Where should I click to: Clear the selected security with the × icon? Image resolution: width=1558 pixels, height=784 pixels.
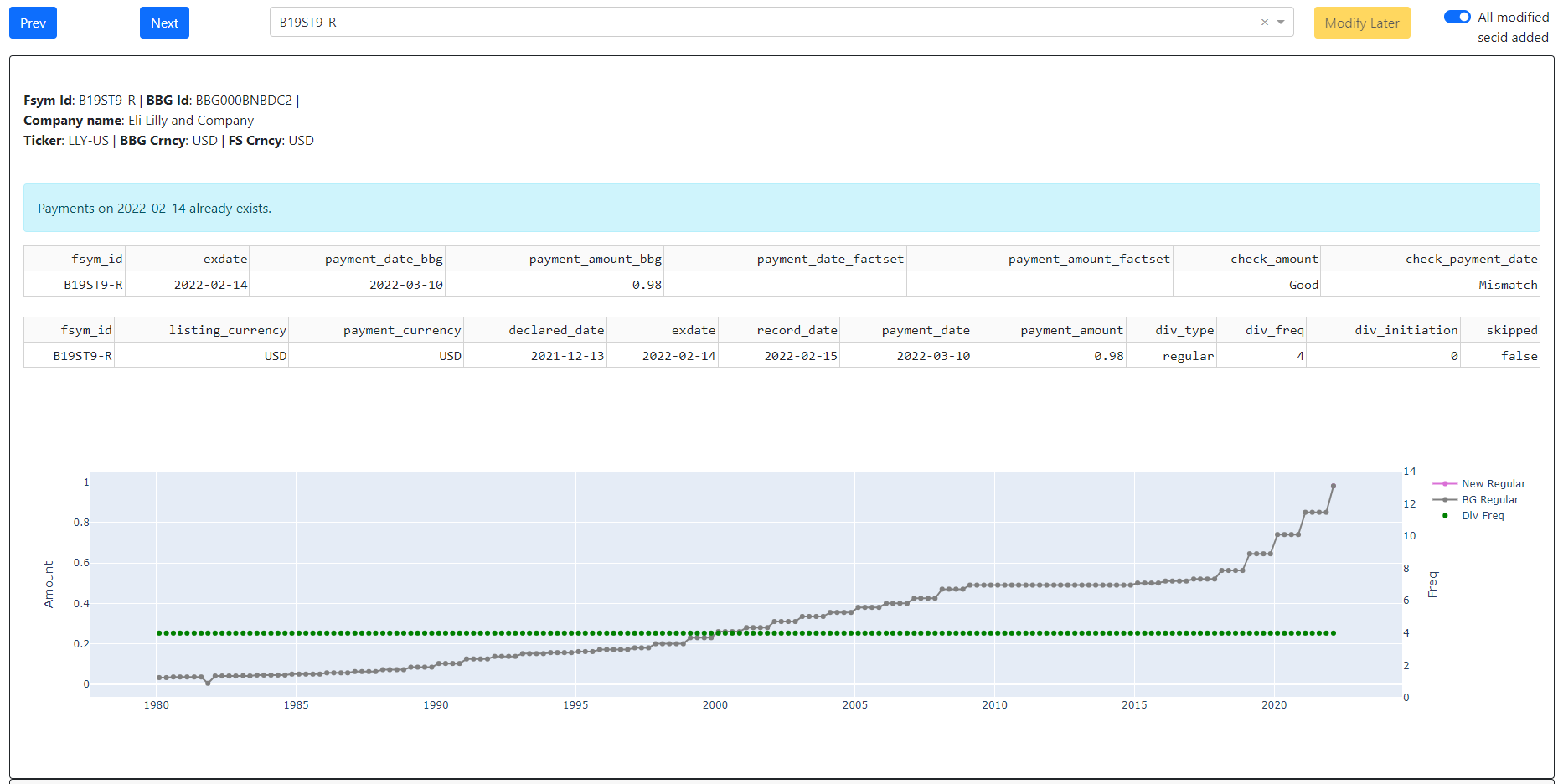coord(1264,23)
